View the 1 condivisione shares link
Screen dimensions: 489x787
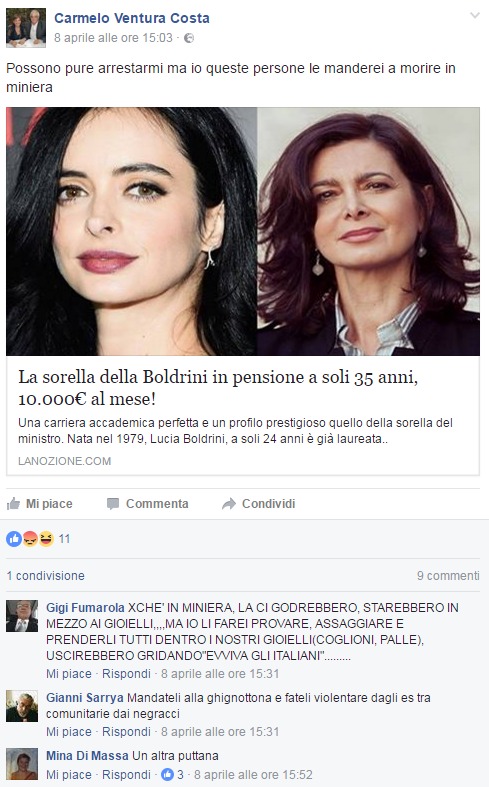point(46,576)
